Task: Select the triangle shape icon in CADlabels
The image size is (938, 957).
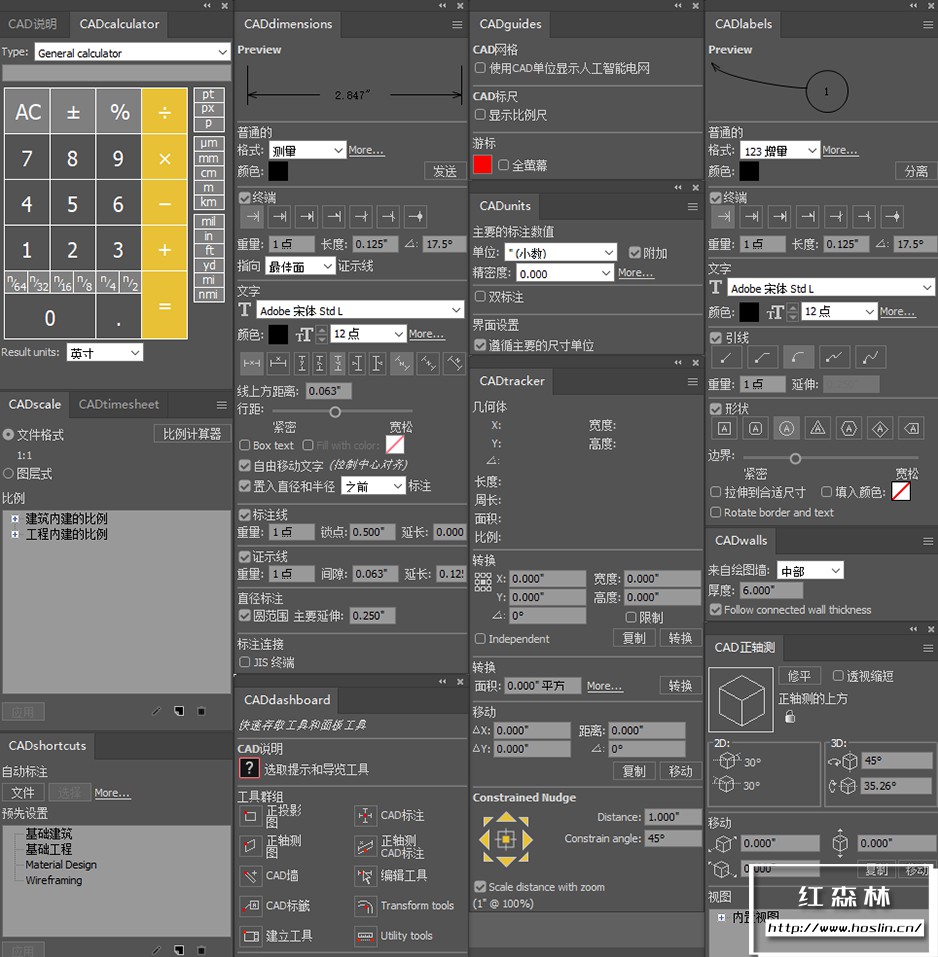Action: click(818, 428)
